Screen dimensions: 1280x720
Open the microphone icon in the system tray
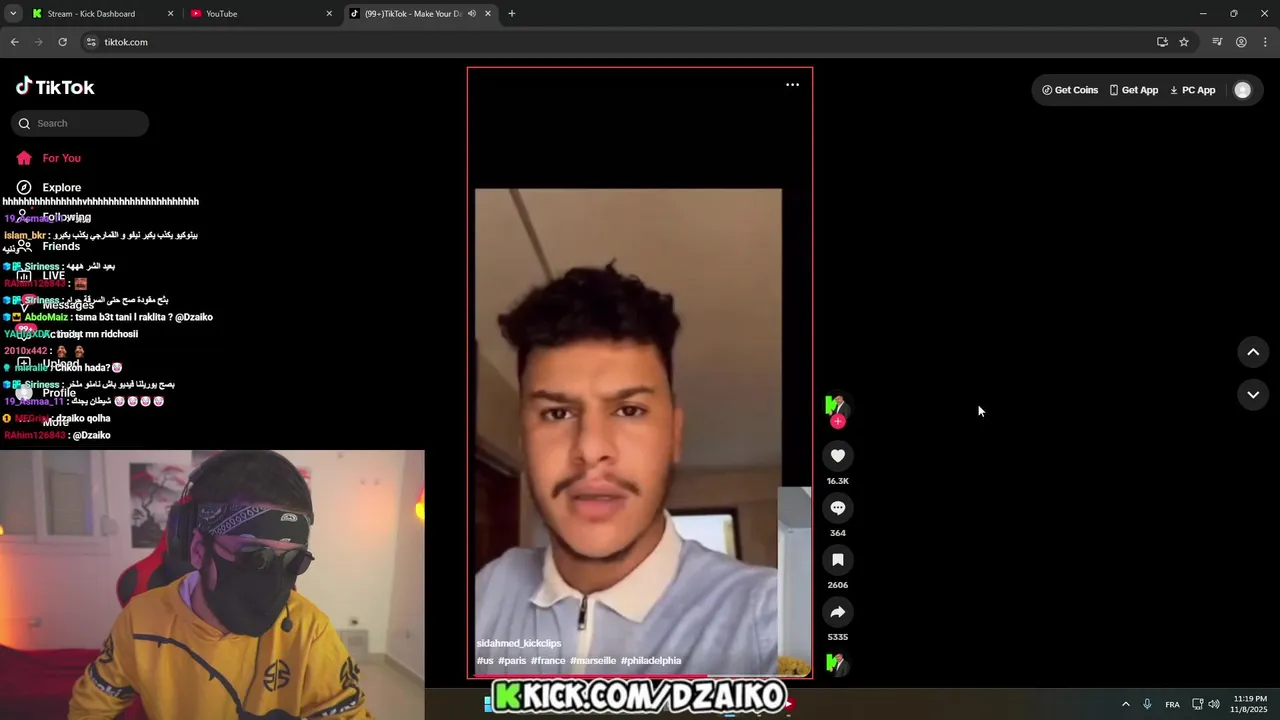click(1147, 704)
